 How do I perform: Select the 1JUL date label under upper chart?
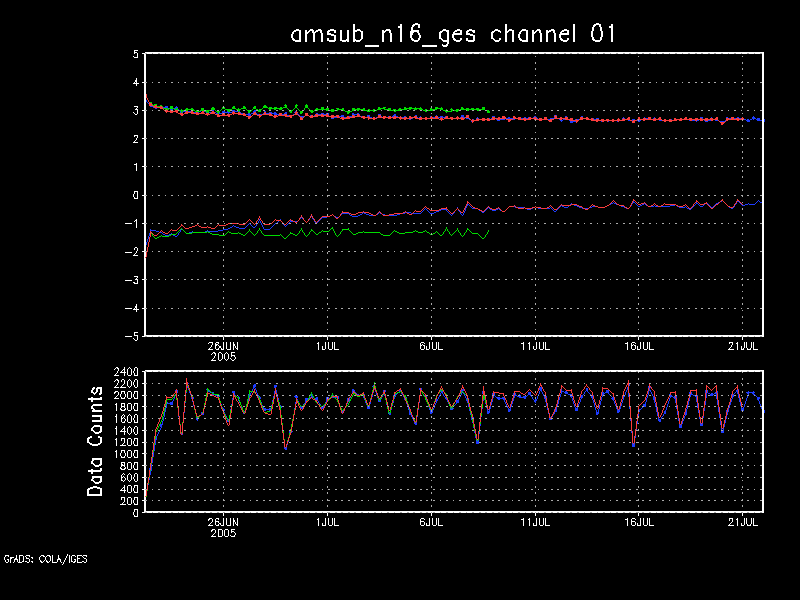tap(327, 345)
